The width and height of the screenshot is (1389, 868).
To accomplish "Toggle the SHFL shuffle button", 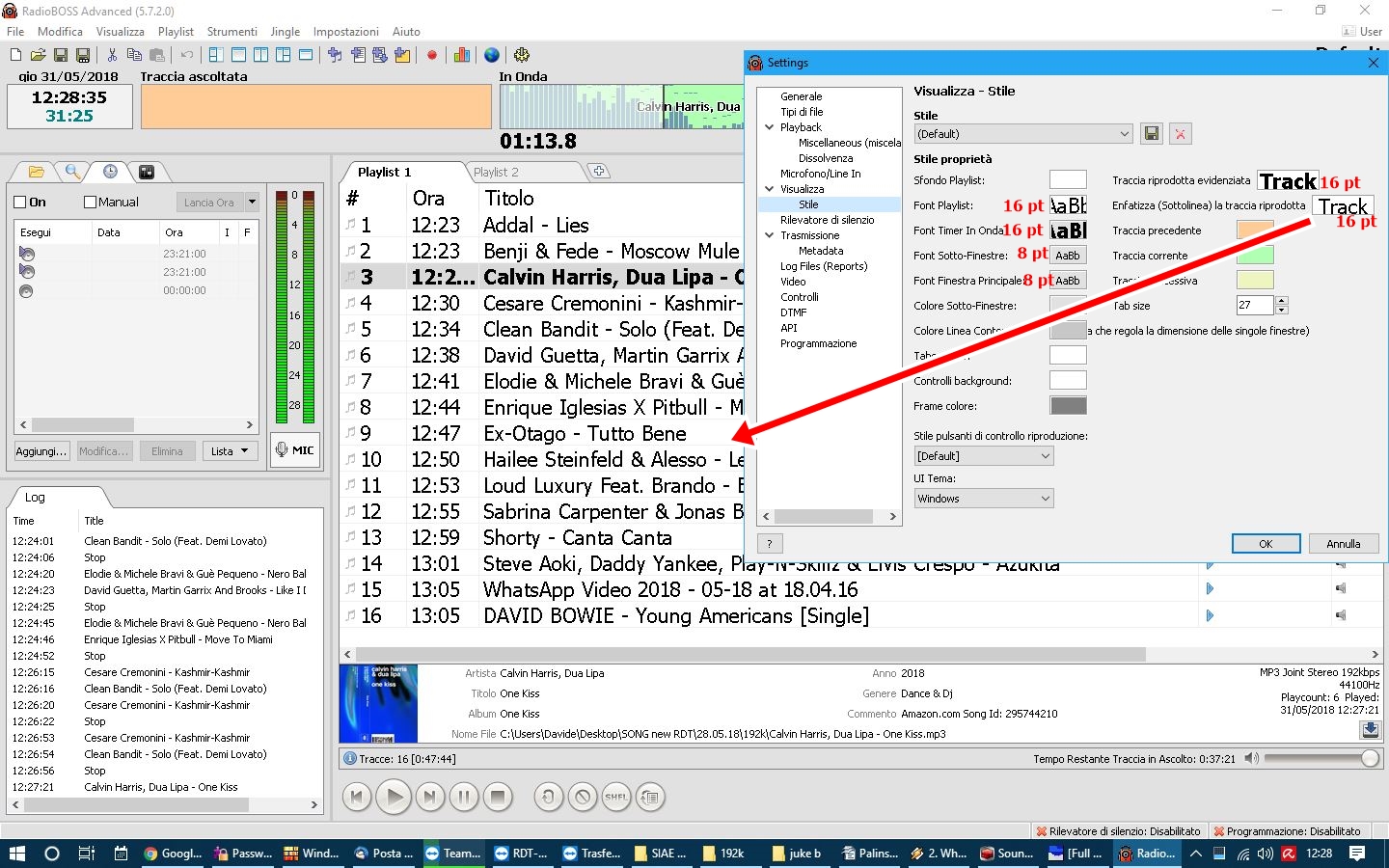I will click(x=616, y=797).
